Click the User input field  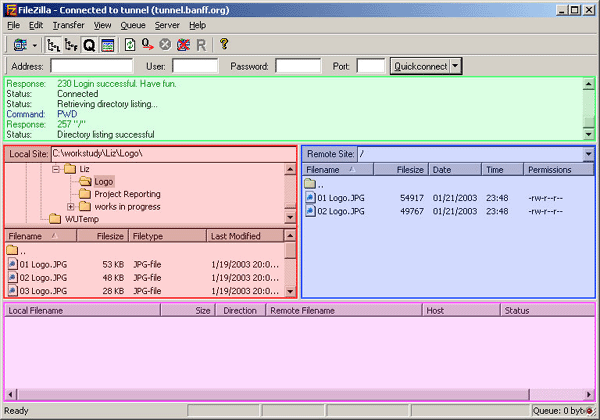[x=195, y=66]
